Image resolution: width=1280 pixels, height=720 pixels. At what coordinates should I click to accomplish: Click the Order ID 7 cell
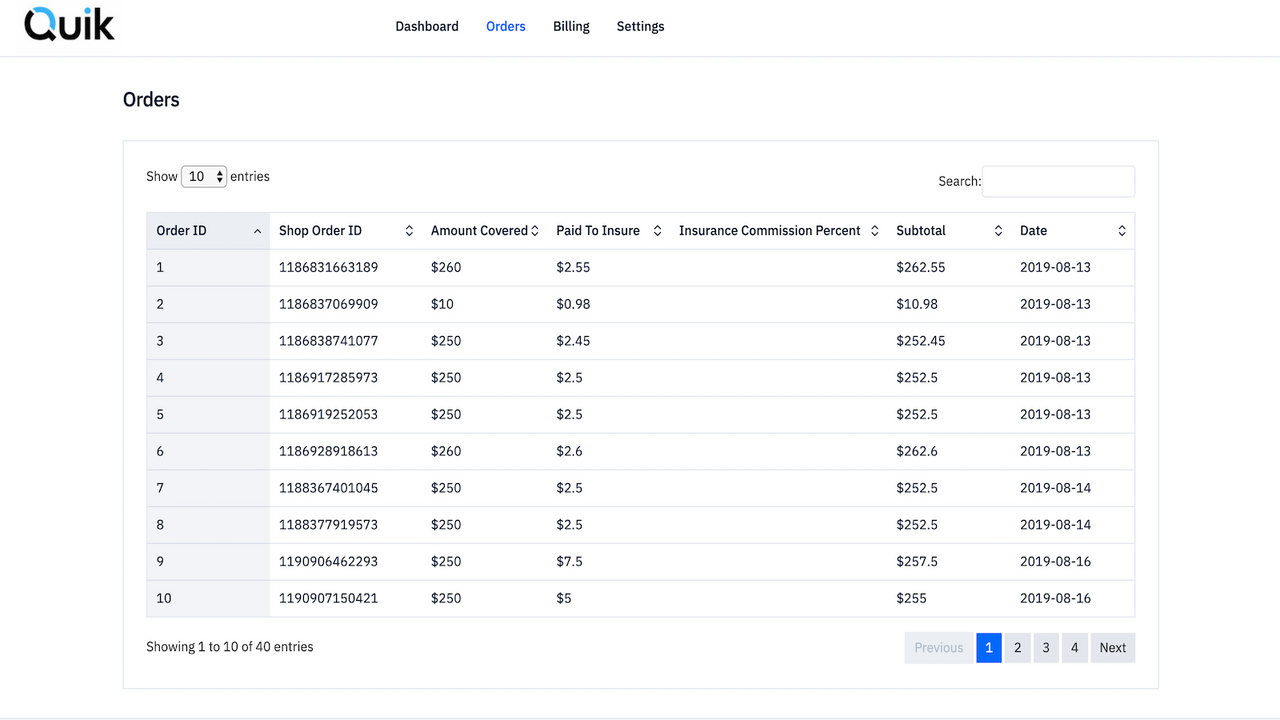coord(208,488)
